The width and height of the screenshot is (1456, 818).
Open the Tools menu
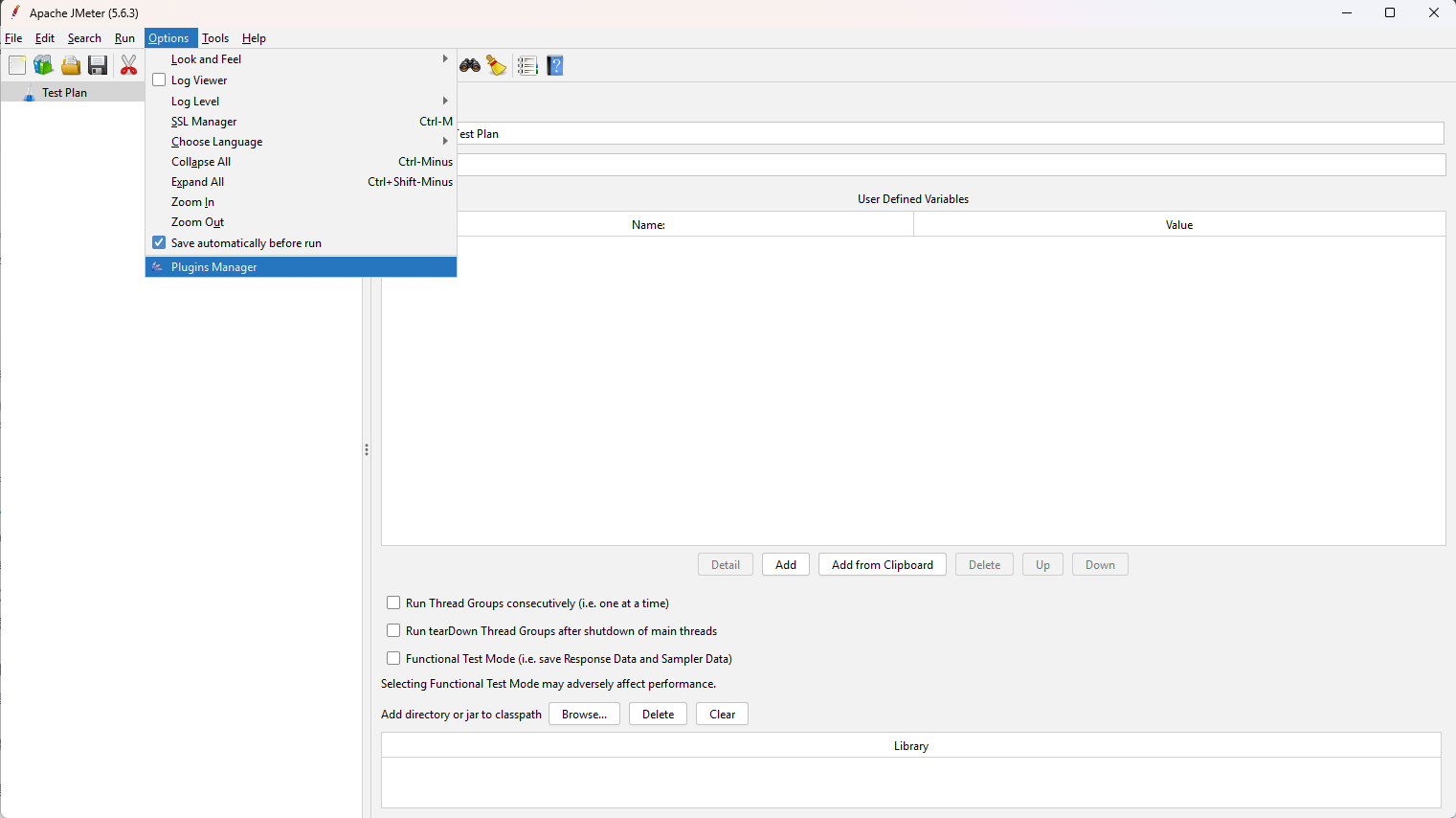pos(215,38)
